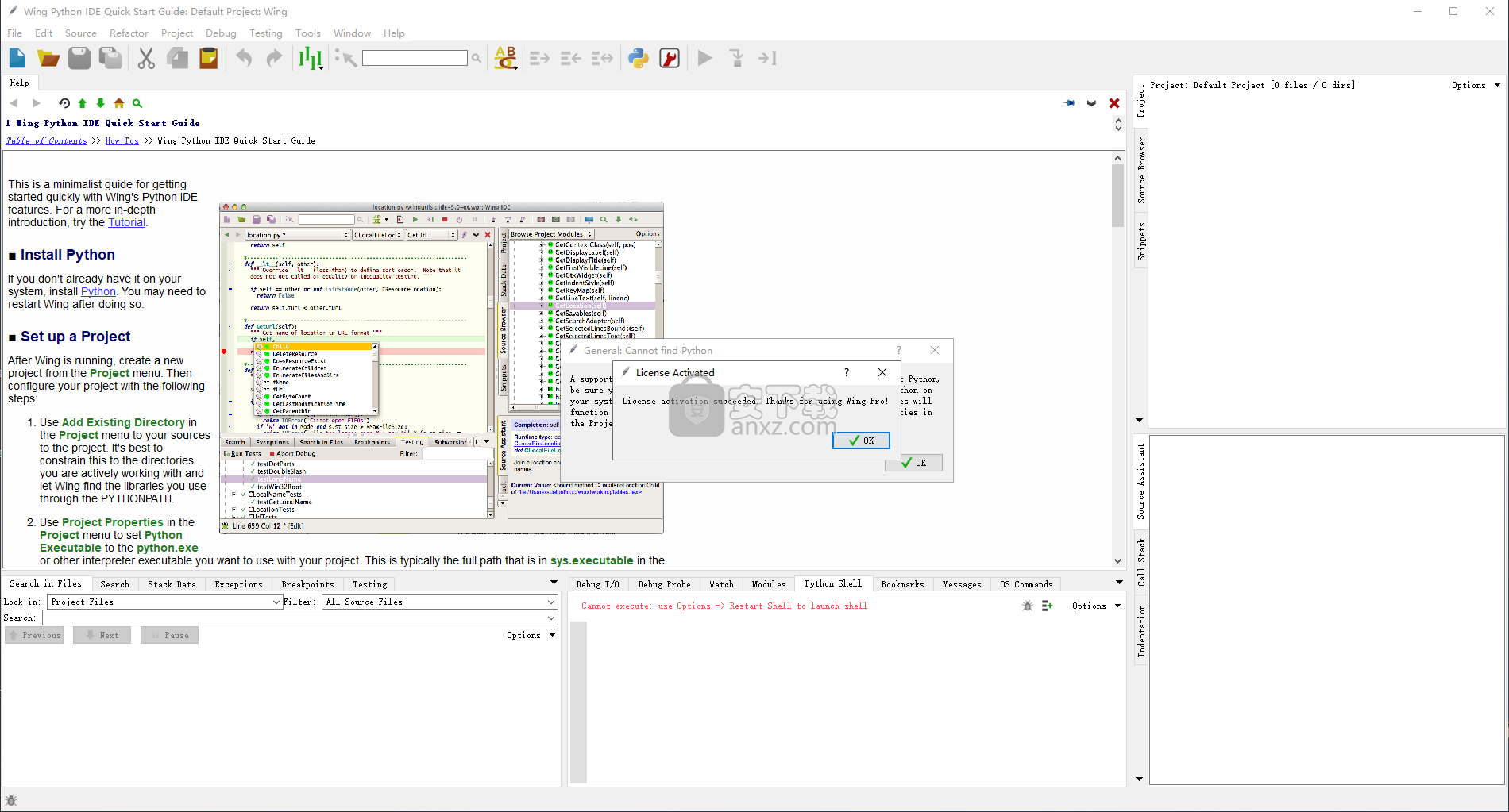Open the Refactor menu
Viewport: 1509px width, 812px height.
[129, 33]
